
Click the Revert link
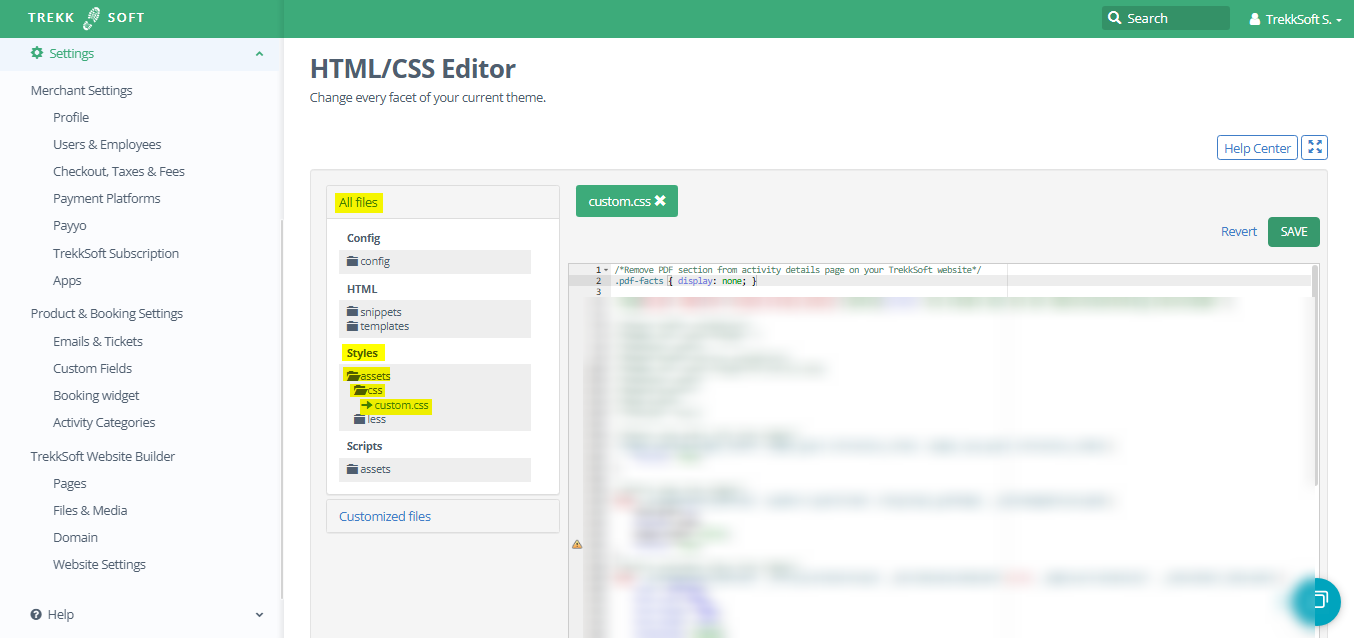pos(1238,231)
